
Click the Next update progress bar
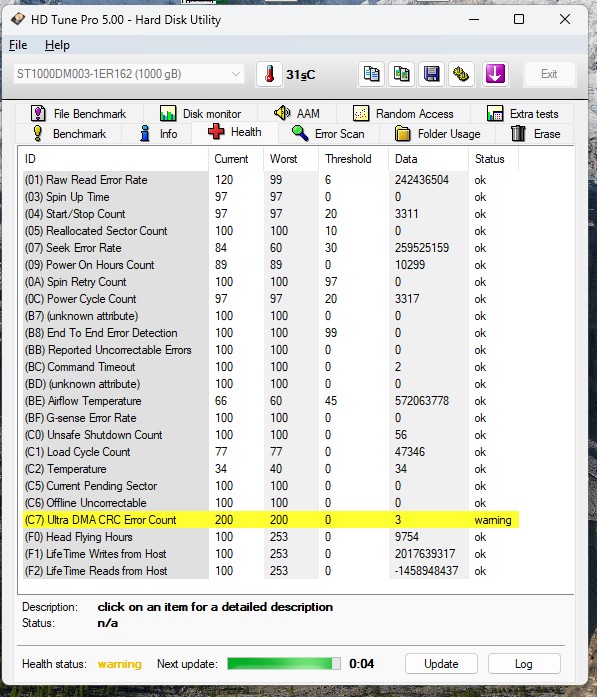click(x=284, y=664)
